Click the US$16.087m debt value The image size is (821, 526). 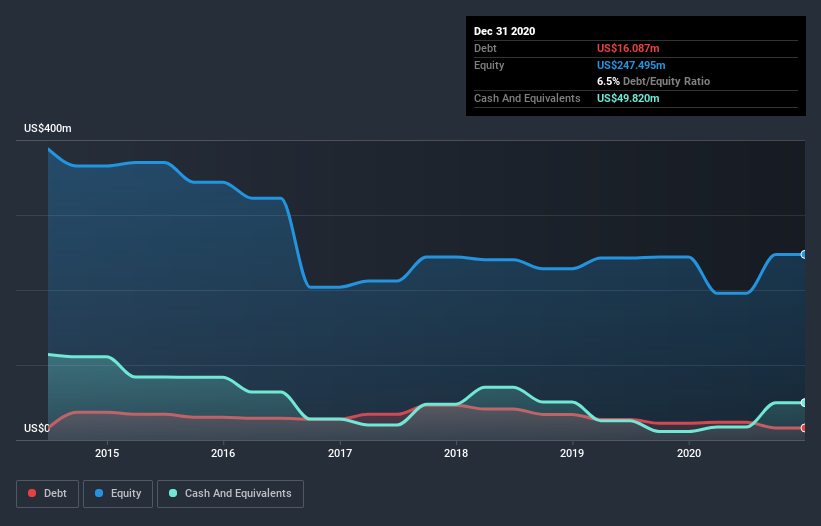coord(628,48)
